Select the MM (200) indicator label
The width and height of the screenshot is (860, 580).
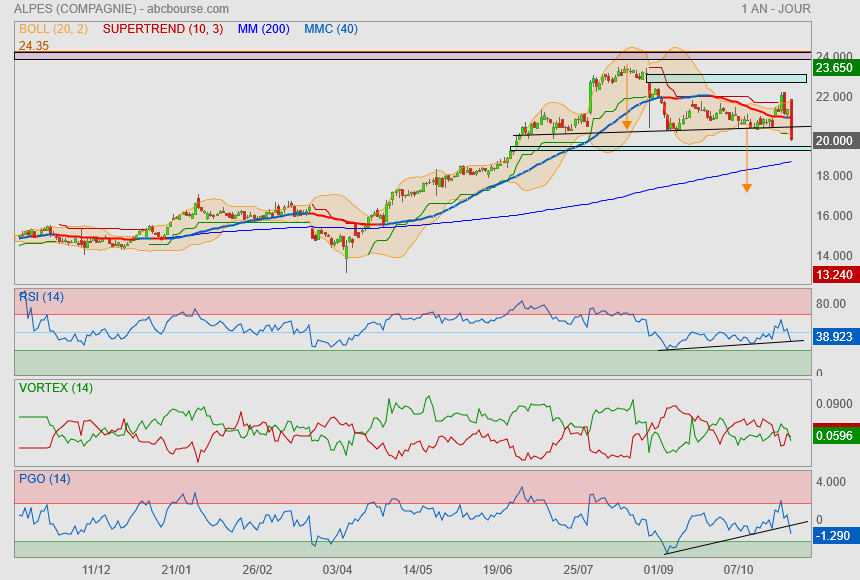click(264, 29)
